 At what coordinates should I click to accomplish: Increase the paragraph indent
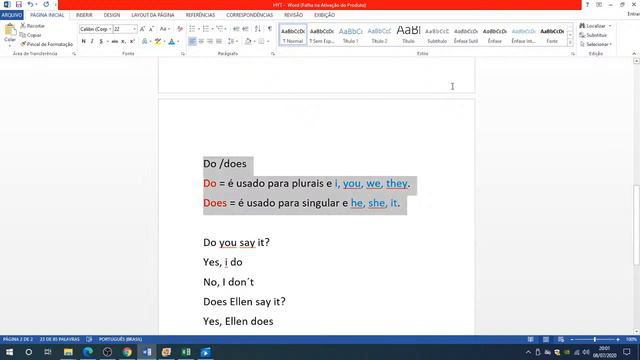pos(245,29)
